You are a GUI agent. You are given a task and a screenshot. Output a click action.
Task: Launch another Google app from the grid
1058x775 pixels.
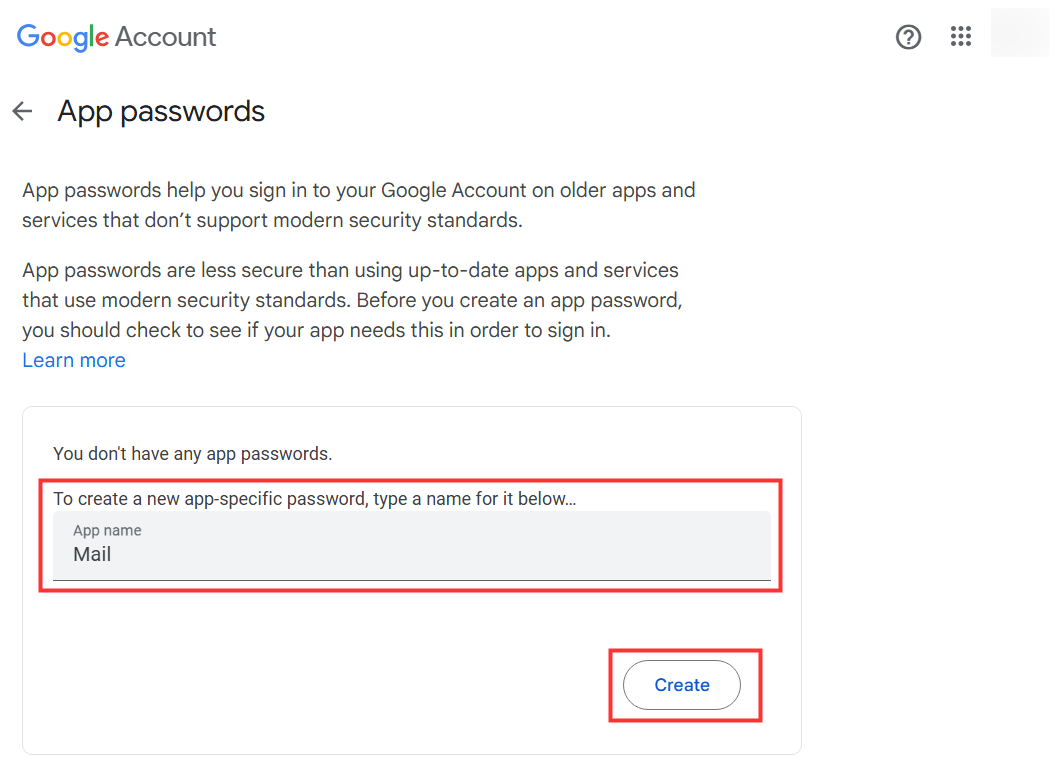pos(960,36)
